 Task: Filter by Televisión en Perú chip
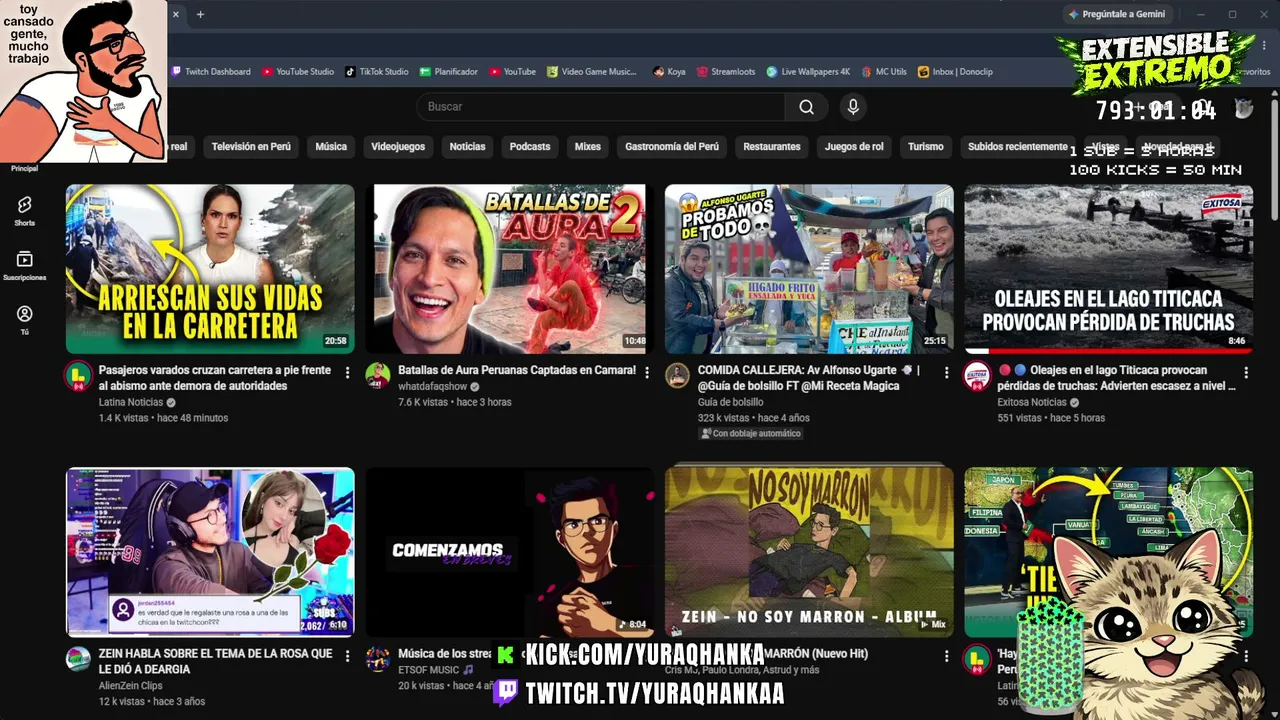click(x=251, y=147)
